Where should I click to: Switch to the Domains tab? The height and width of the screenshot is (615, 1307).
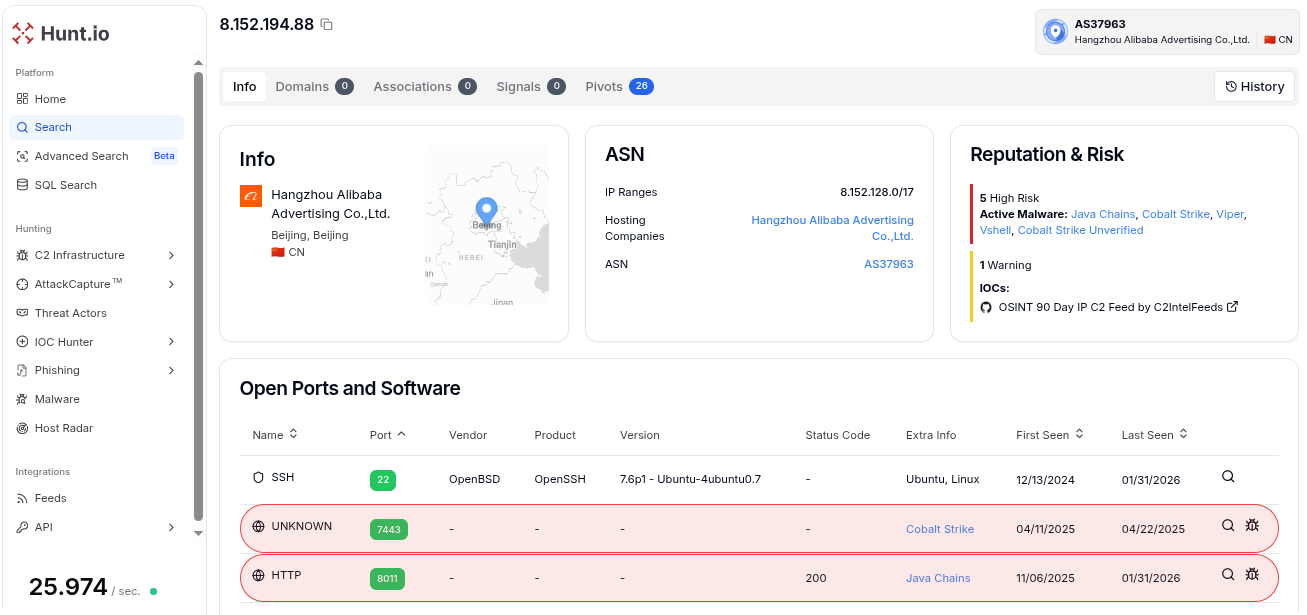click(313, 87)
